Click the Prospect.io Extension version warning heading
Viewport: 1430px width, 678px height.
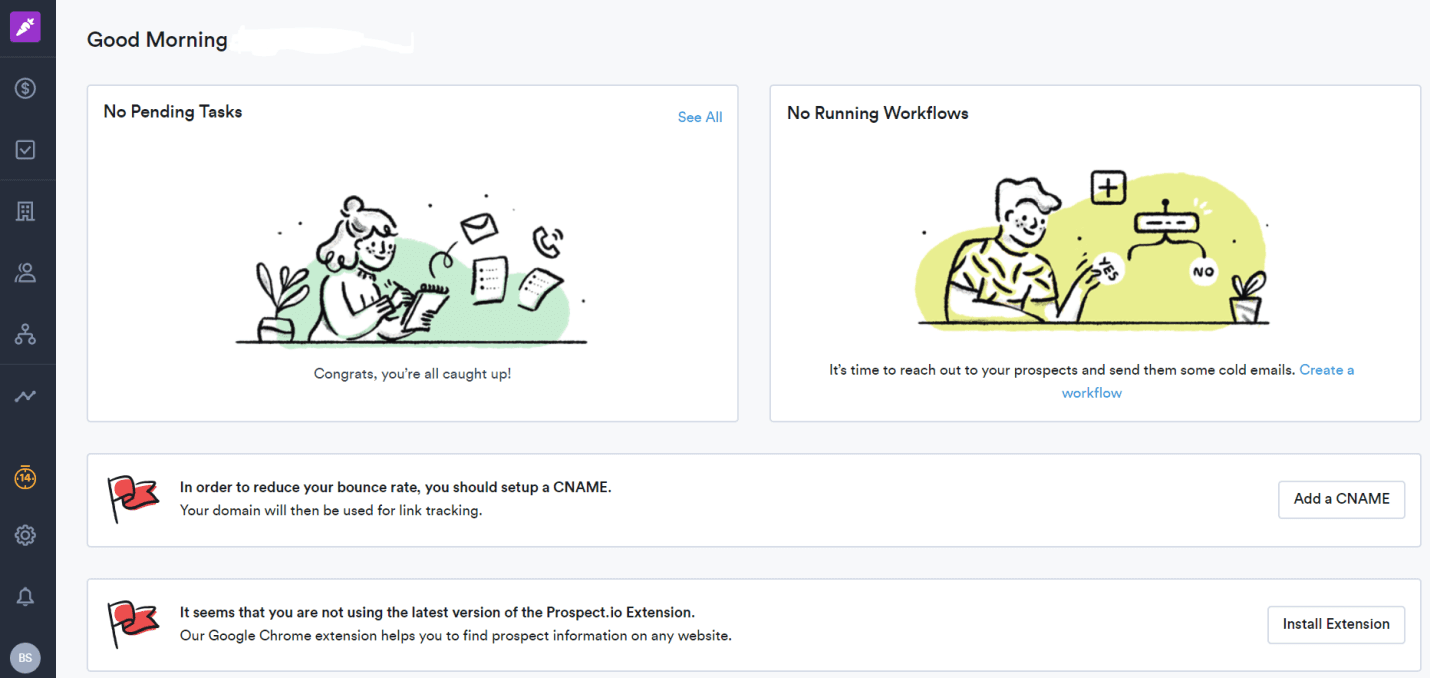437,612
